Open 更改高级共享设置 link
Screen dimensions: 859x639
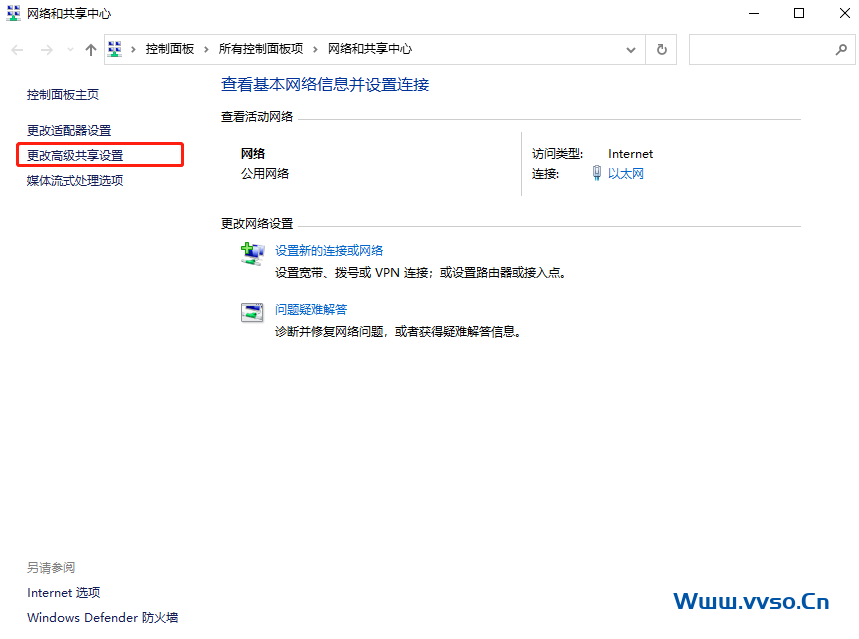point(75,156)
